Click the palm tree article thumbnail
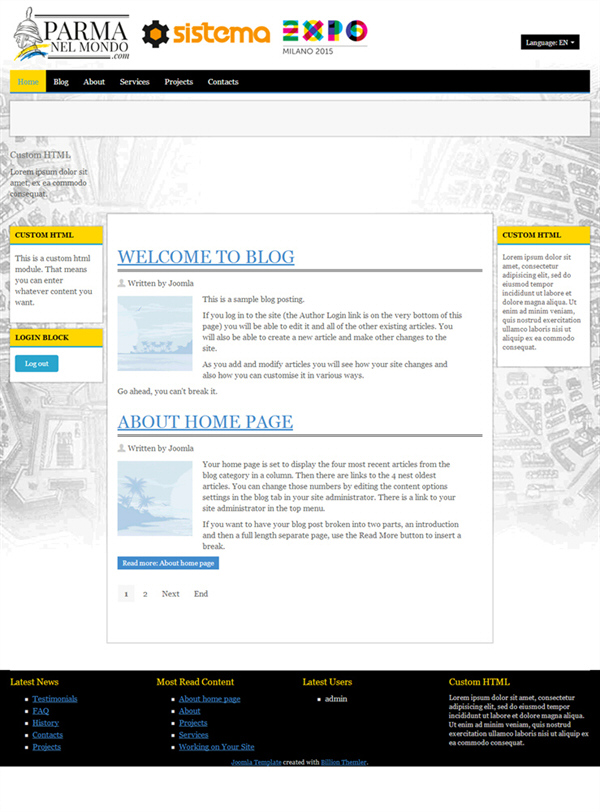 (155, 498)
